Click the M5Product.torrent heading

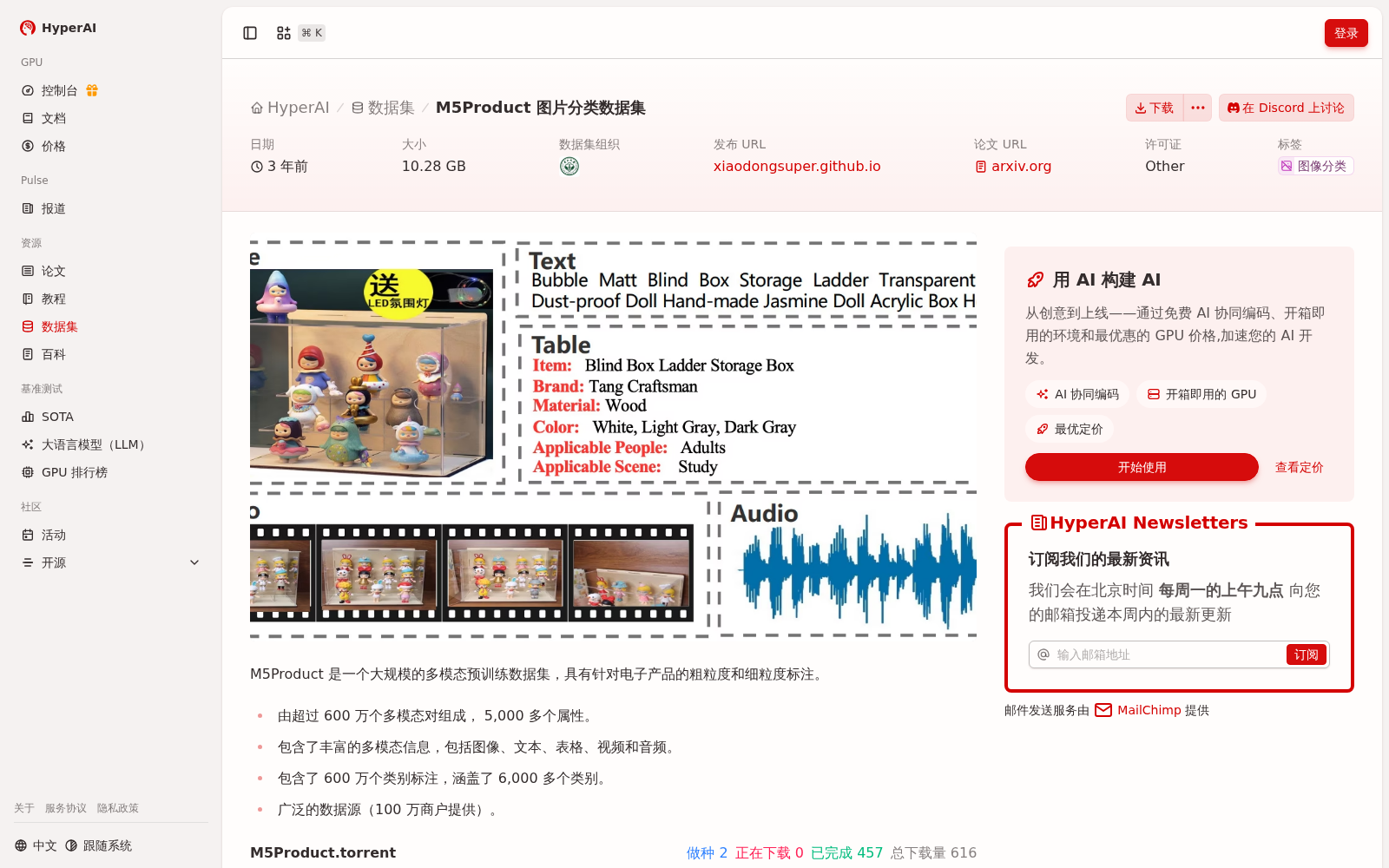323,852
